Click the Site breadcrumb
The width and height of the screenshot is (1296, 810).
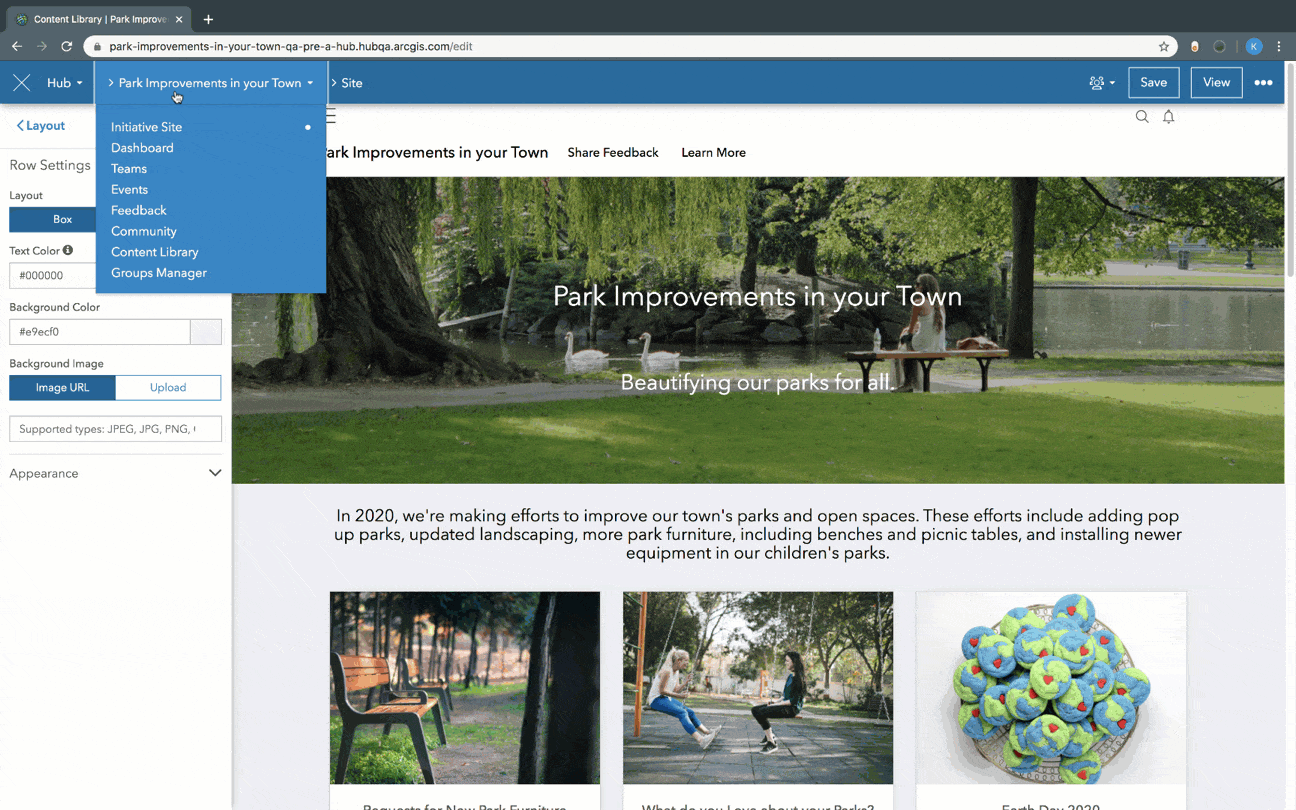coord(352,83)
